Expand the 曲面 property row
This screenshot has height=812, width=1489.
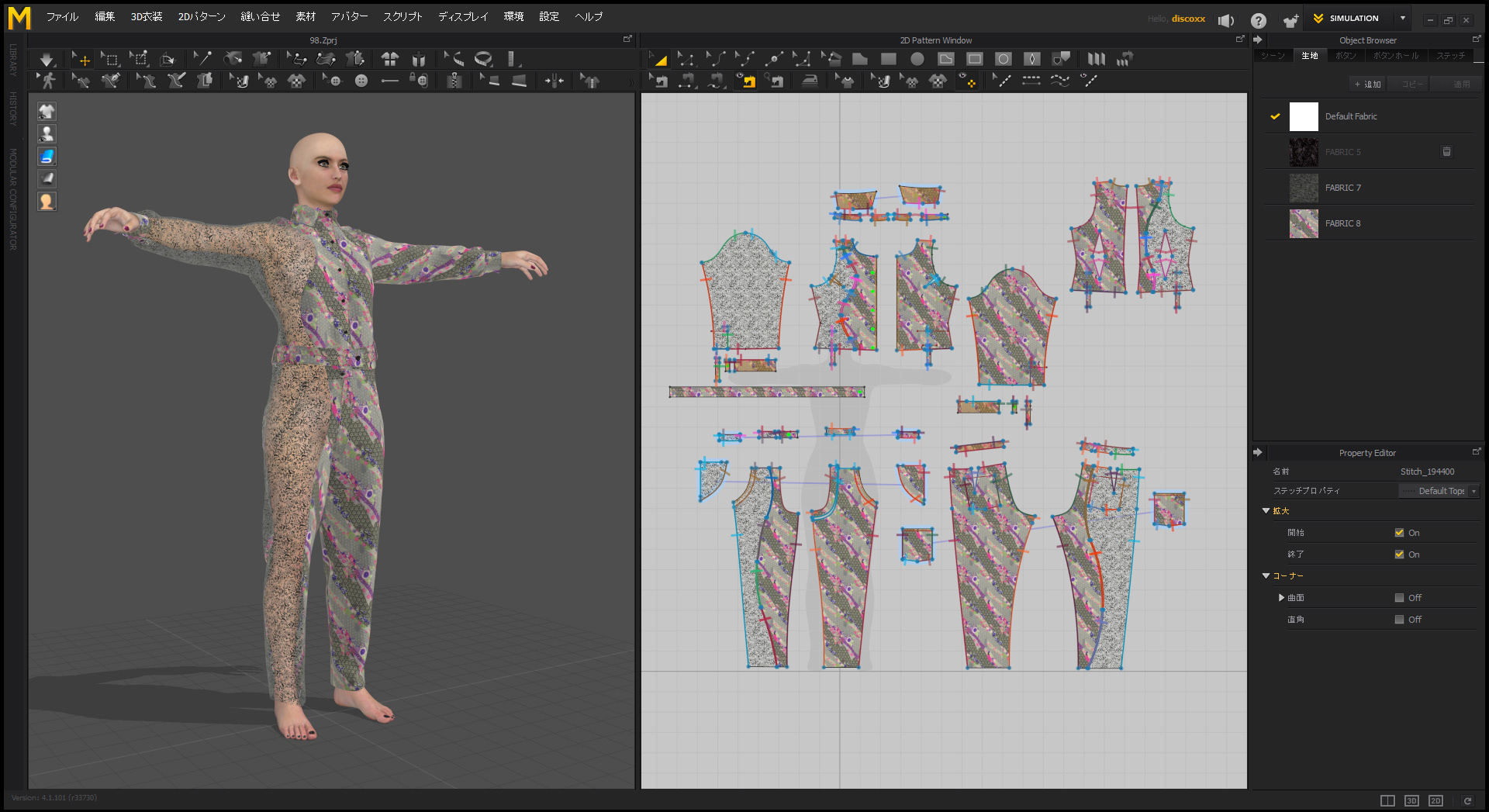point(1281,598)
